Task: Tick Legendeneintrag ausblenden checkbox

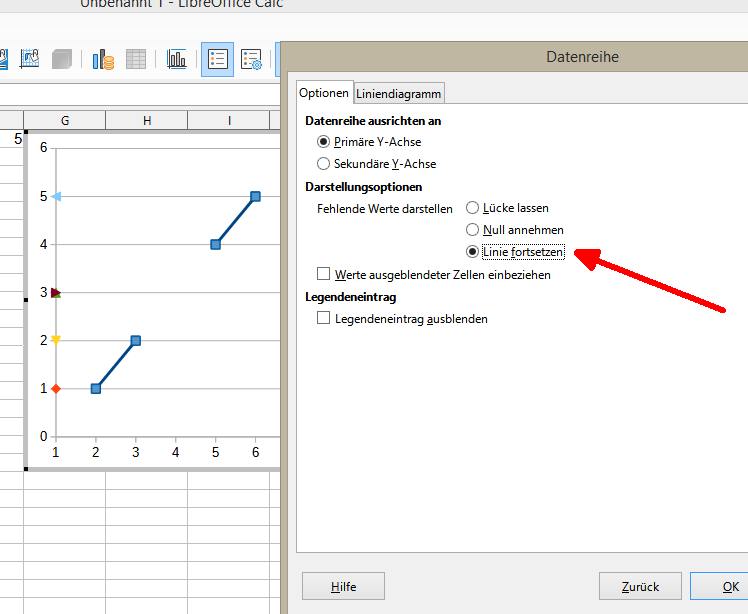Action: [323, 318]
